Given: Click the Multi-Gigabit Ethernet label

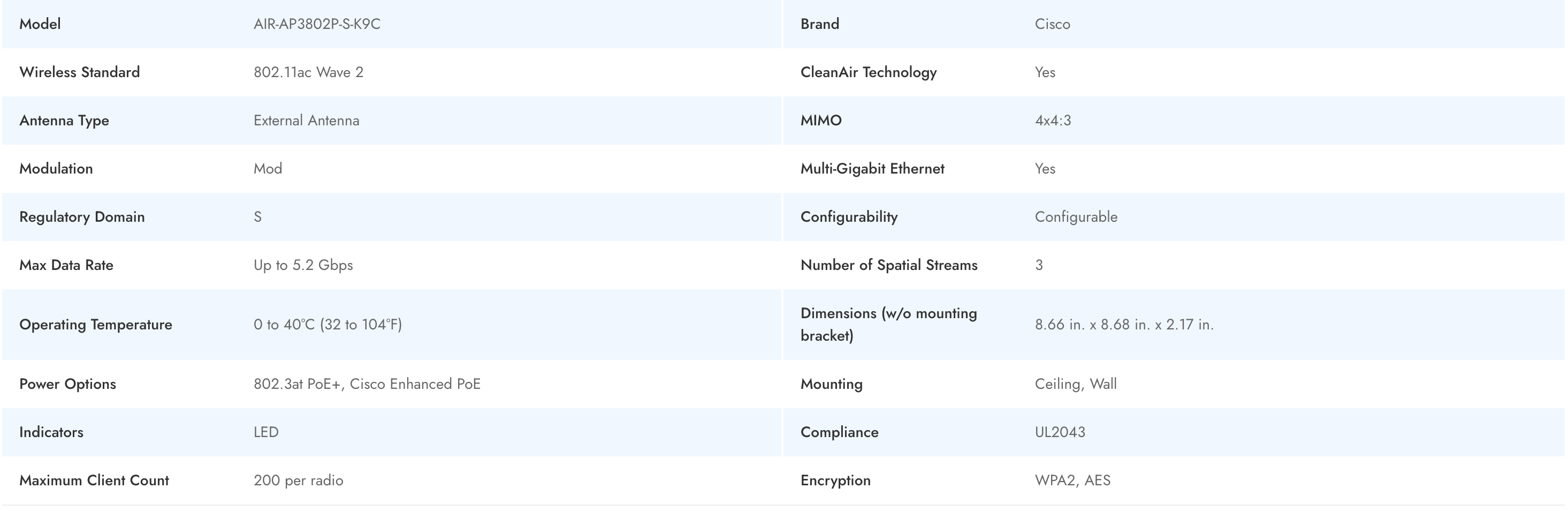Looking at the screenshot, I should coord(872,168).
